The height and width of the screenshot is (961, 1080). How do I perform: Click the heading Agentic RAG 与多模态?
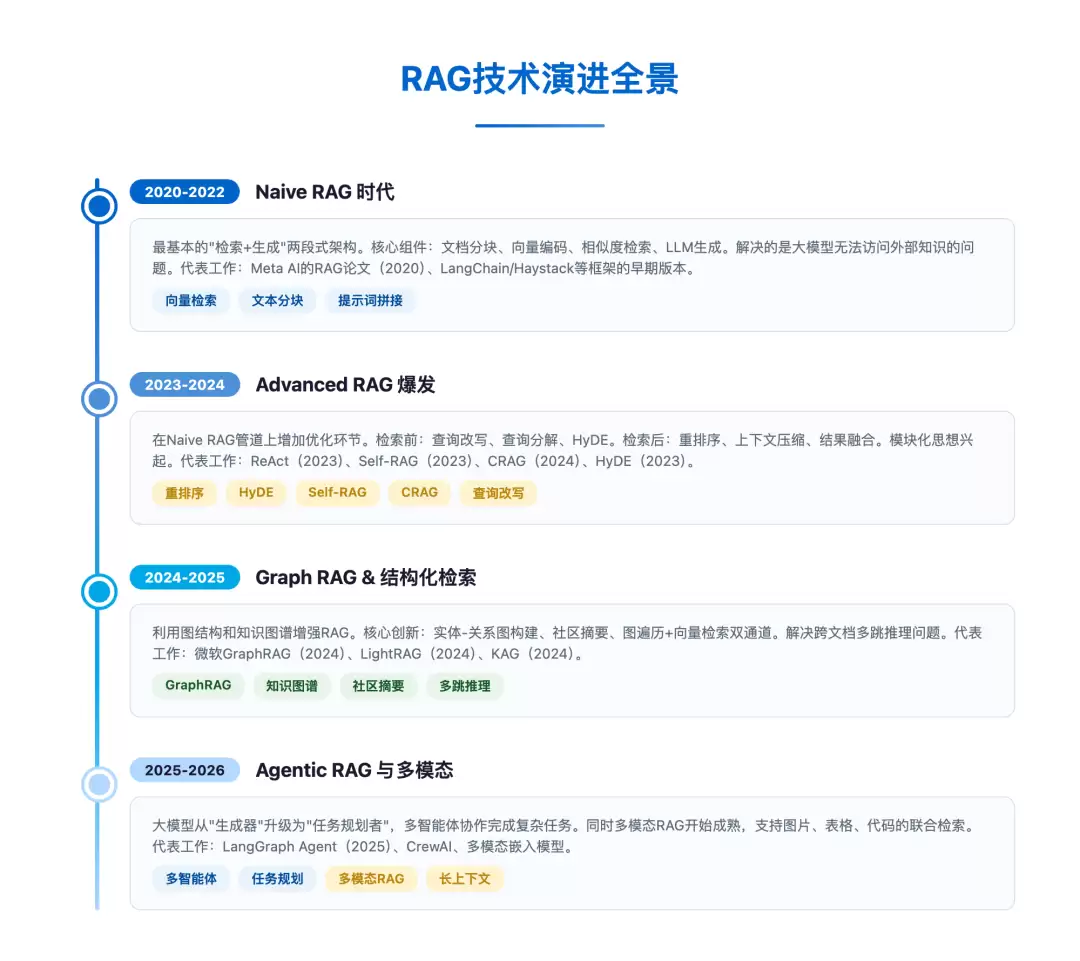click(x=354, y=770)
